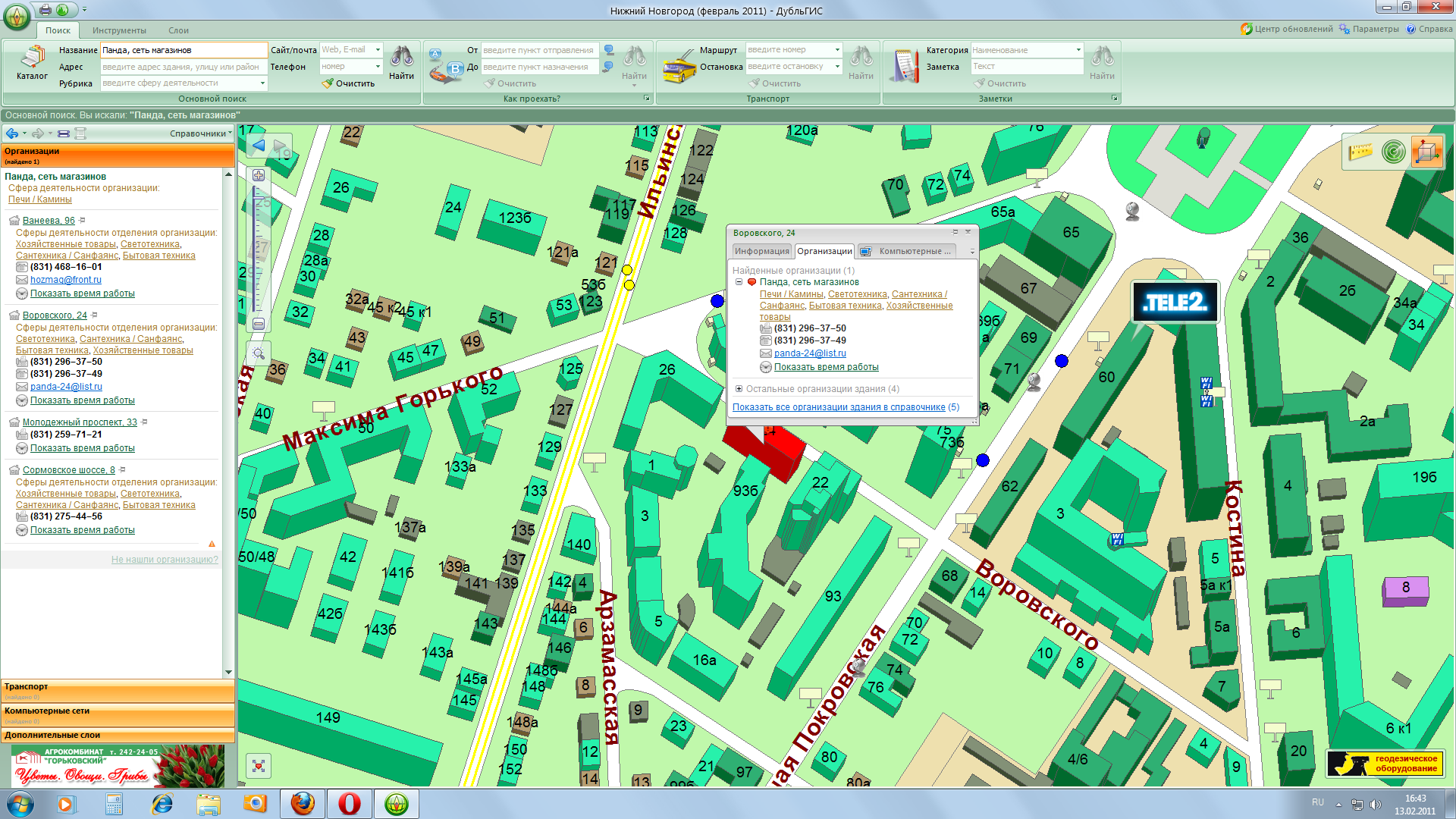This screenshot has width=1456, height=819.
Task: Click the zoom in plus button
Action: coord(259,175)
